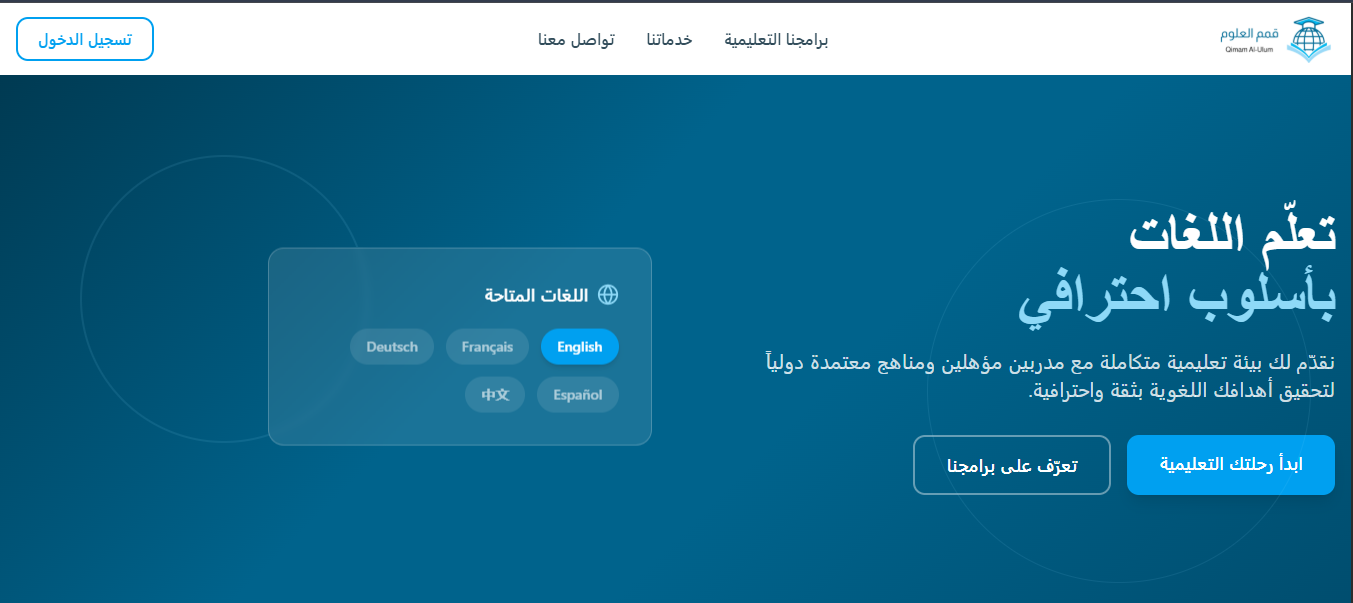Select the English language pill
Screen dimensions: 1353x603
tap(580, 346)
